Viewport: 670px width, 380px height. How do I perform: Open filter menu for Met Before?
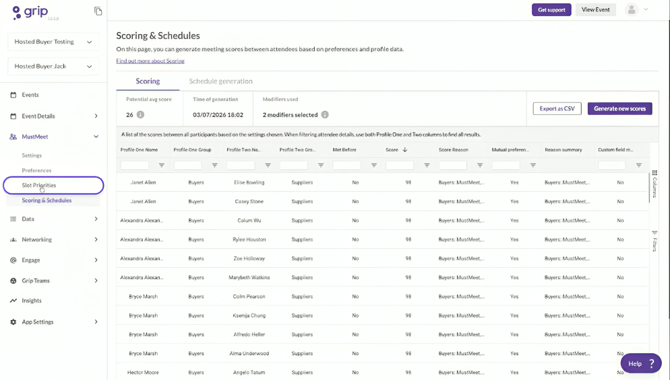pyautogui.click(x=373, y=165)
